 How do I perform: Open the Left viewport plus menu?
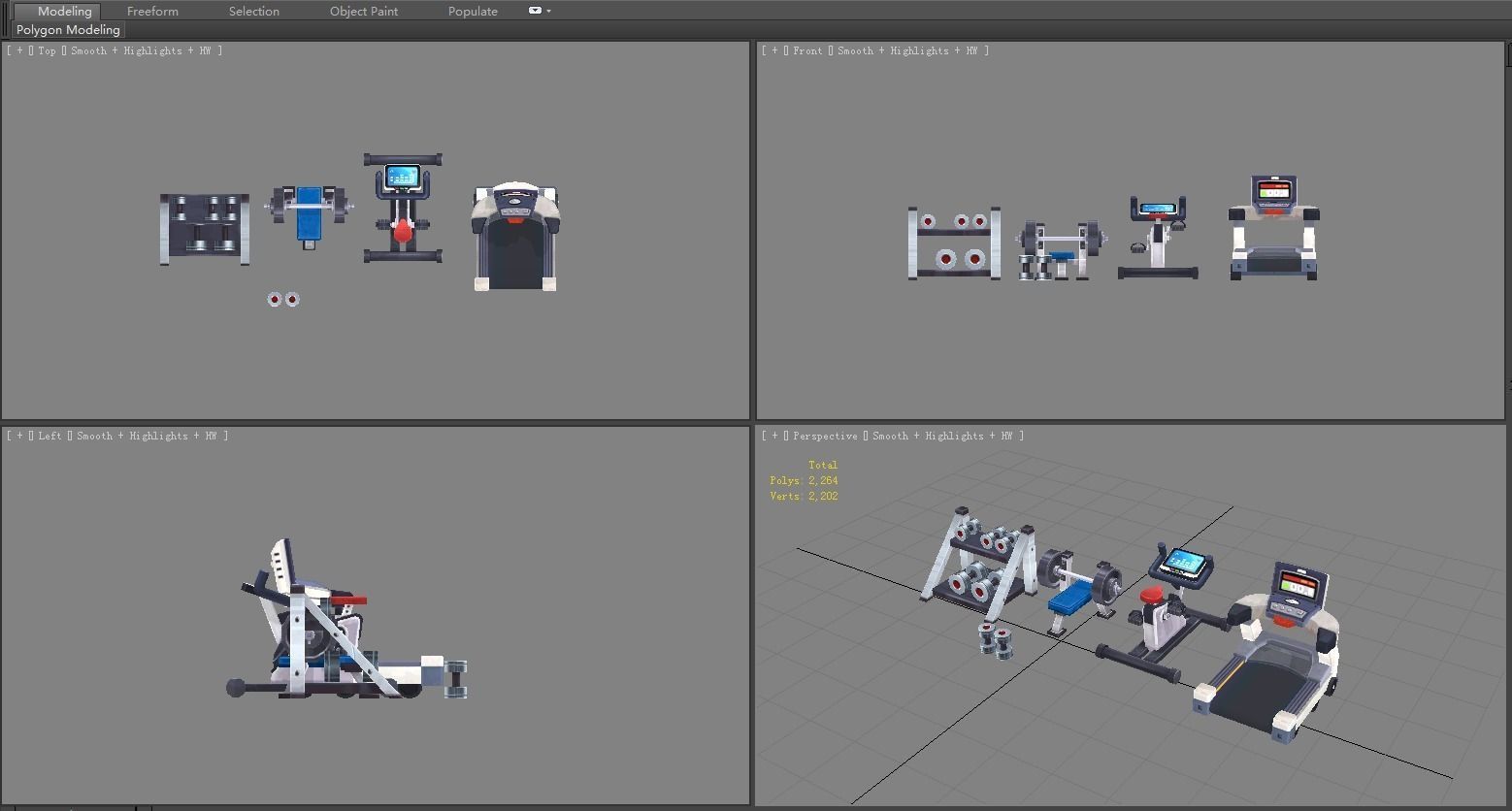click(x=19, y=436)
